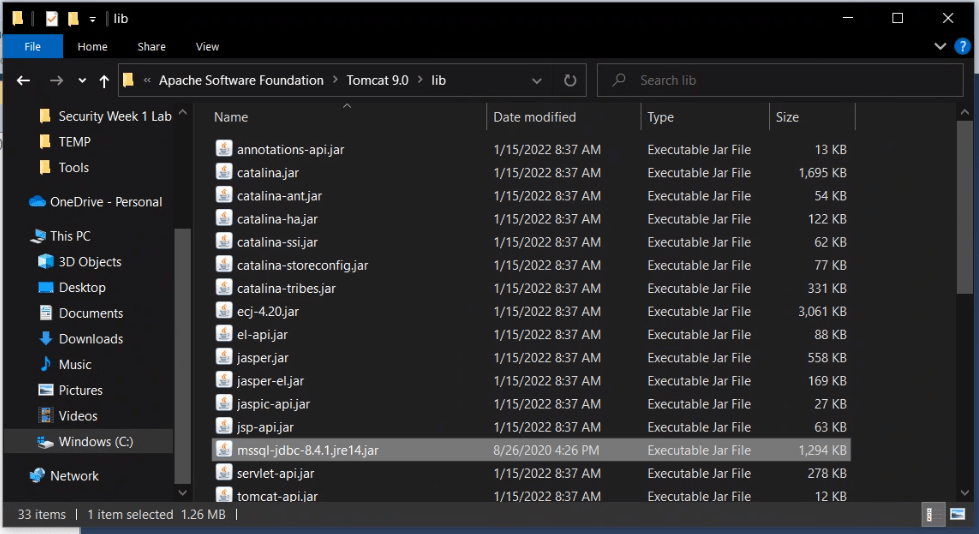Open recent locations dropdown arrow
This screenshot has height=534, width=979.
click(82, 81)
